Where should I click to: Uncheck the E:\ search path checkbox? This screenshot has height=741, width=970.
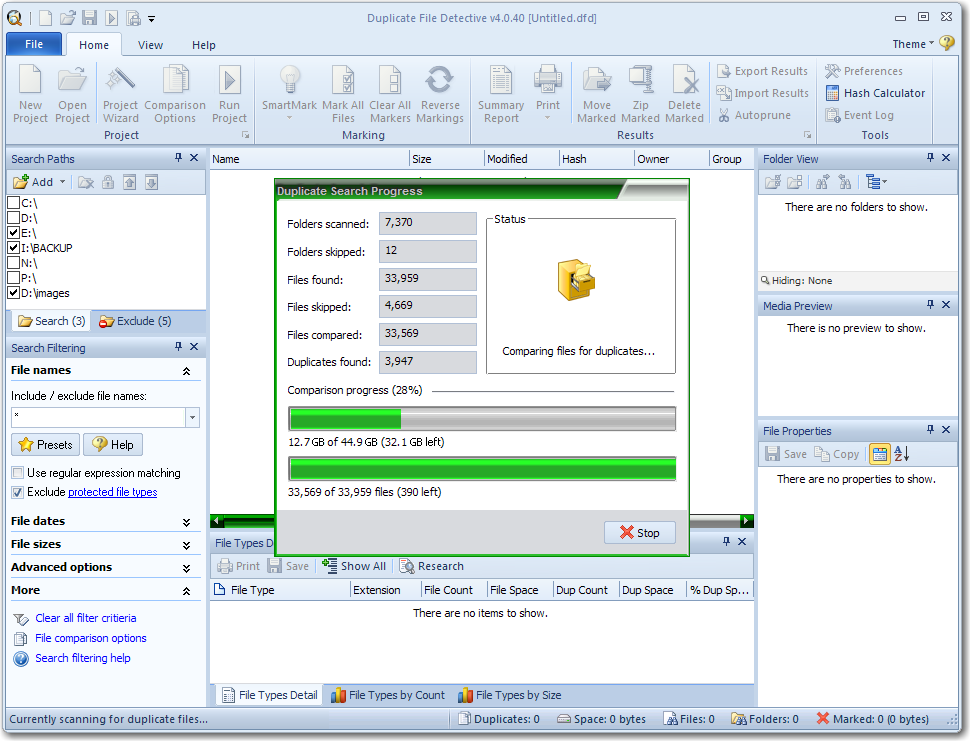click(13, 233)
